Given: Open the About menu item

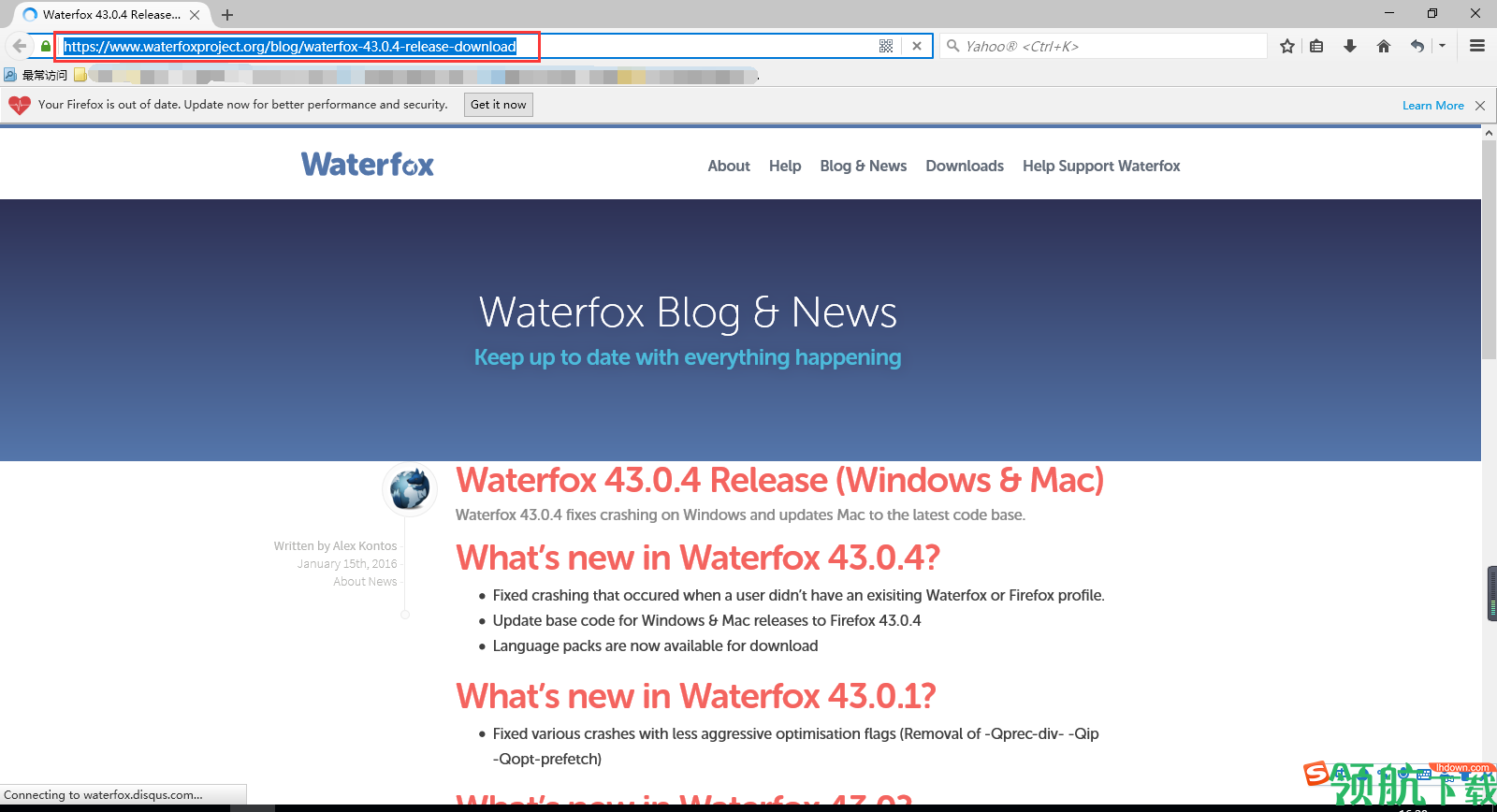Looking at the screenshot, I should 729,166.
